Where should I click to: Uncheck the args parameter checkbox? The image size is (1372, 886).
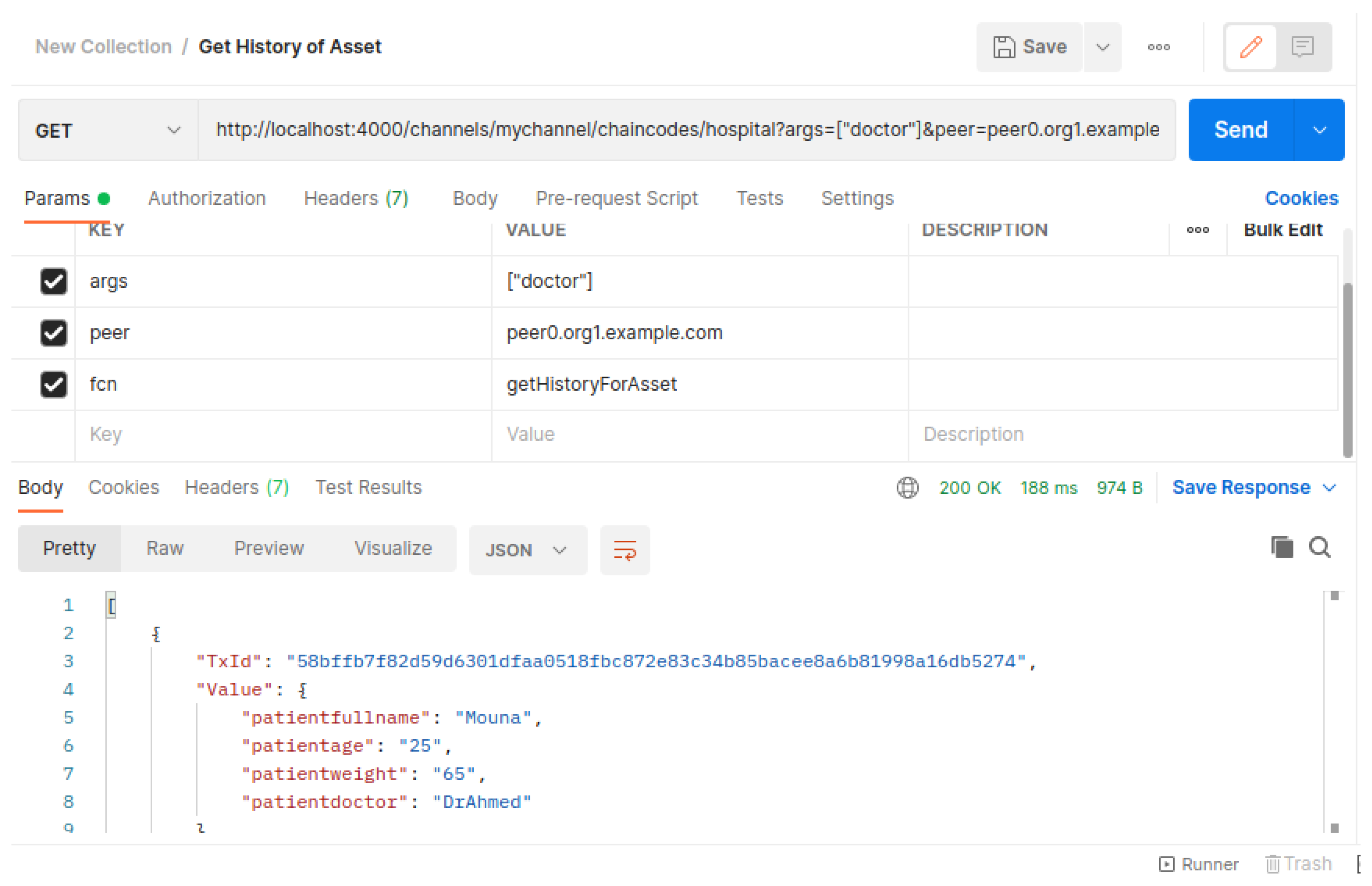tap(53, 281)
